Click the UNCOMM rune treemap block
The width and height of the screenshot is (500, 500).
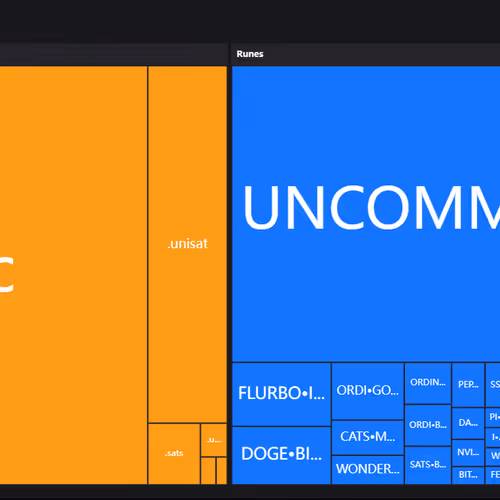(366, 214)
